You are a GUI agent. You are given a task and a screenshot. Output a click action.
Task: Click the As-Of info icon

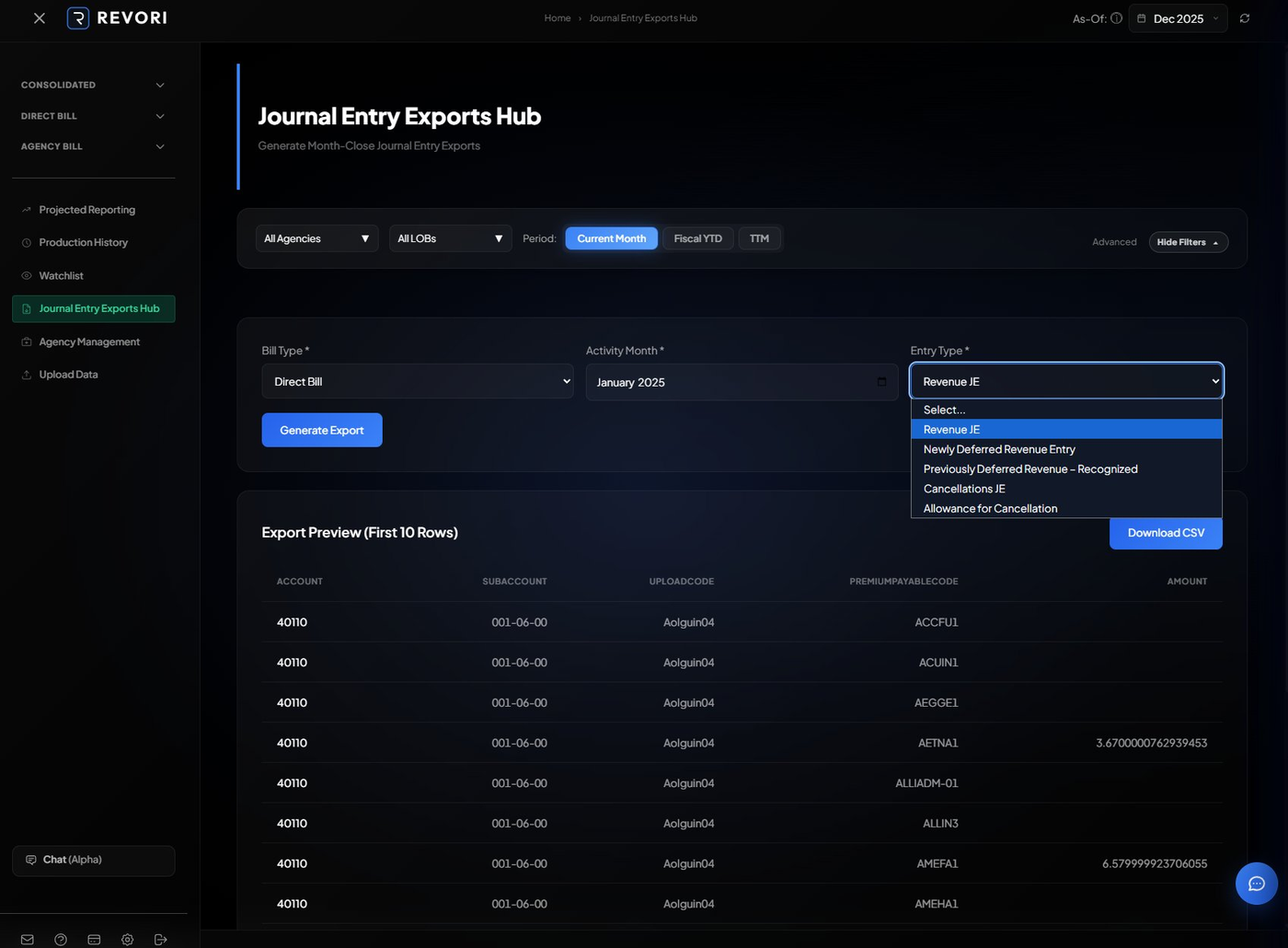click(x=1116, y=18)
